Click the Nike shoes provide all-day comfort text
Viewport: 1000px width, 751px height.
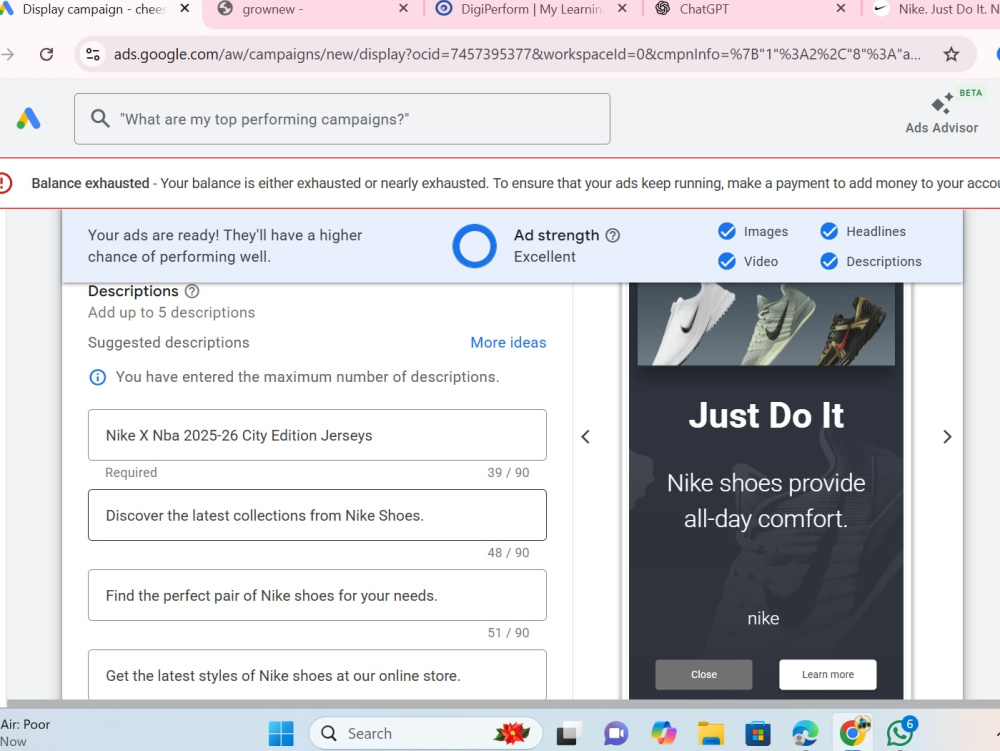[x=766, y=501]
